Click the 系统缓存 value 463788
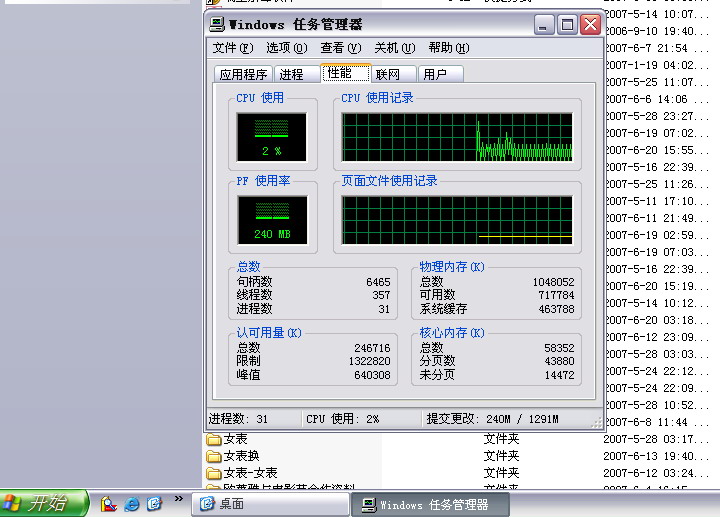 (x=556, y=309)
